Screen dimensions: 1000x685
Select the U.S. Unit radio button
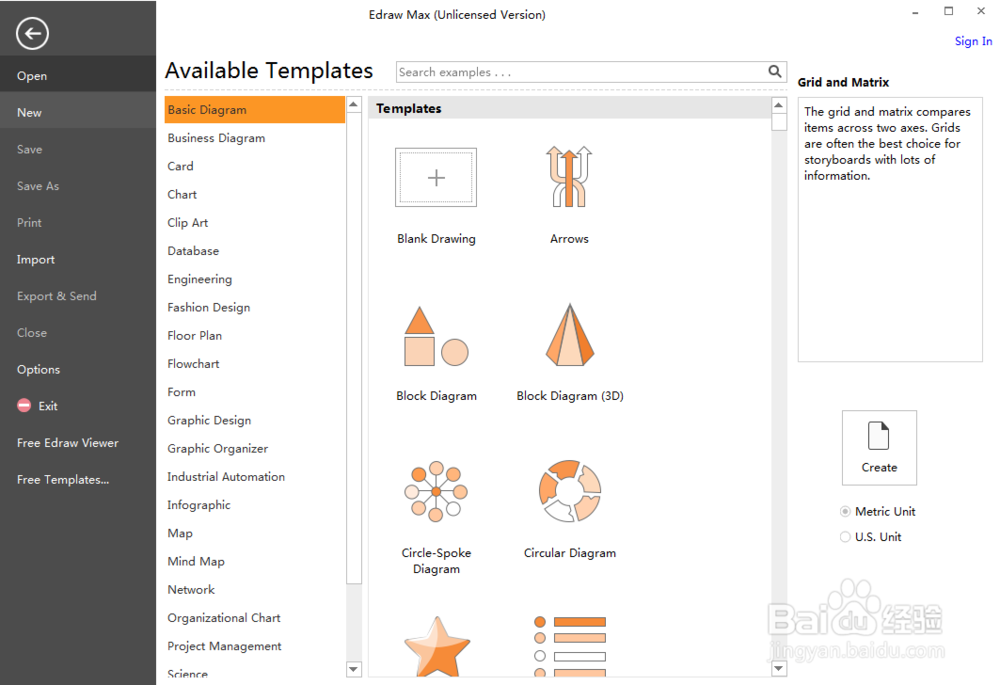click(x=845, y=537)
